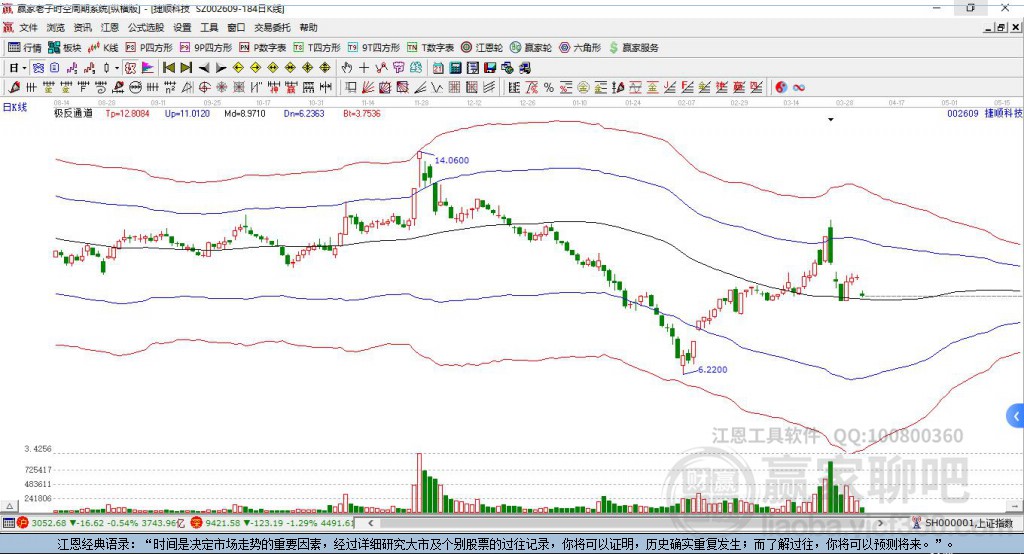1024x554 pixels.
Task: Open the P四方形 tool
Action: click(x=149, y=48)
